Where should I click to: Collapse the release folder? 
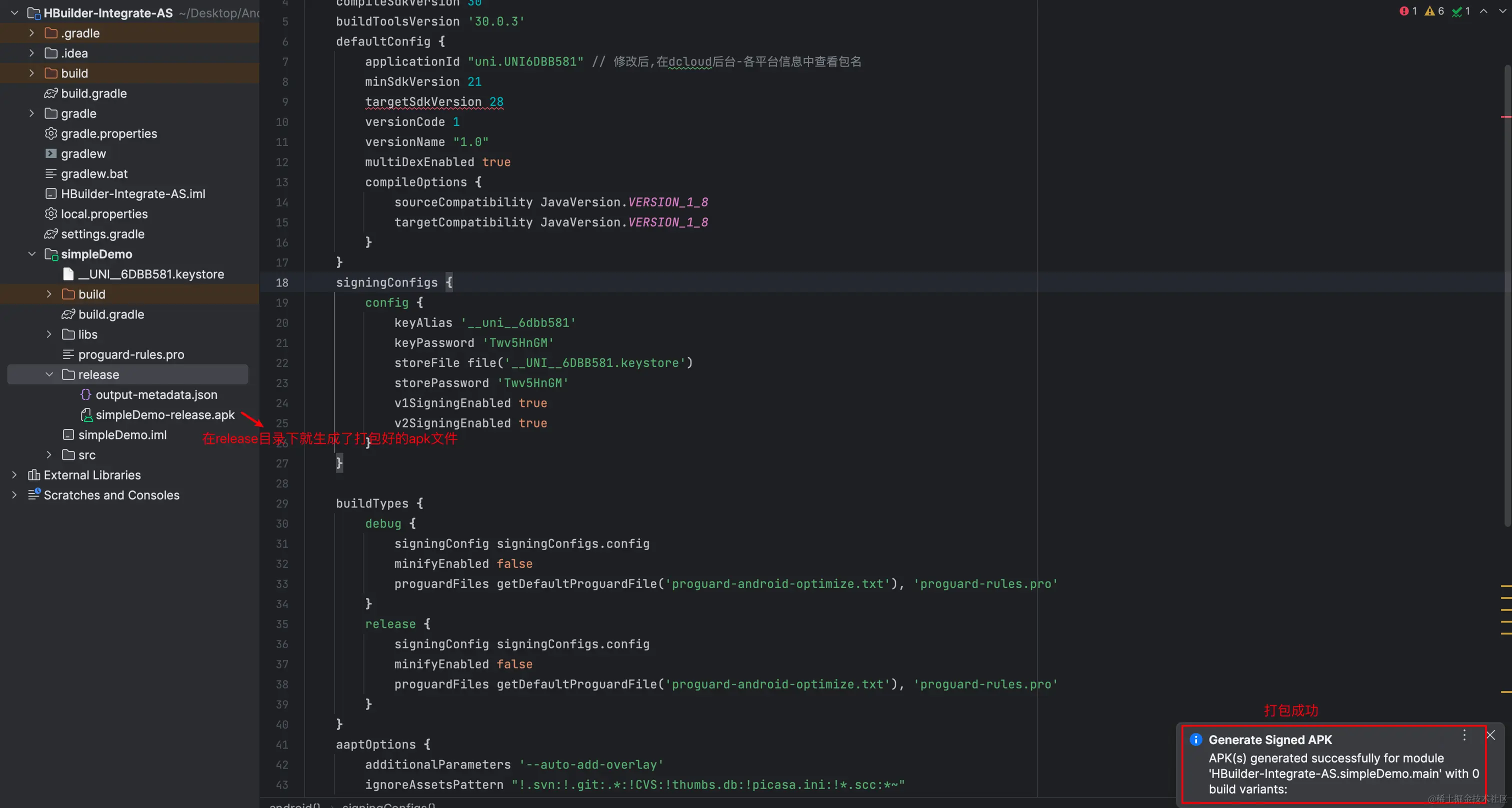[49, 374]
